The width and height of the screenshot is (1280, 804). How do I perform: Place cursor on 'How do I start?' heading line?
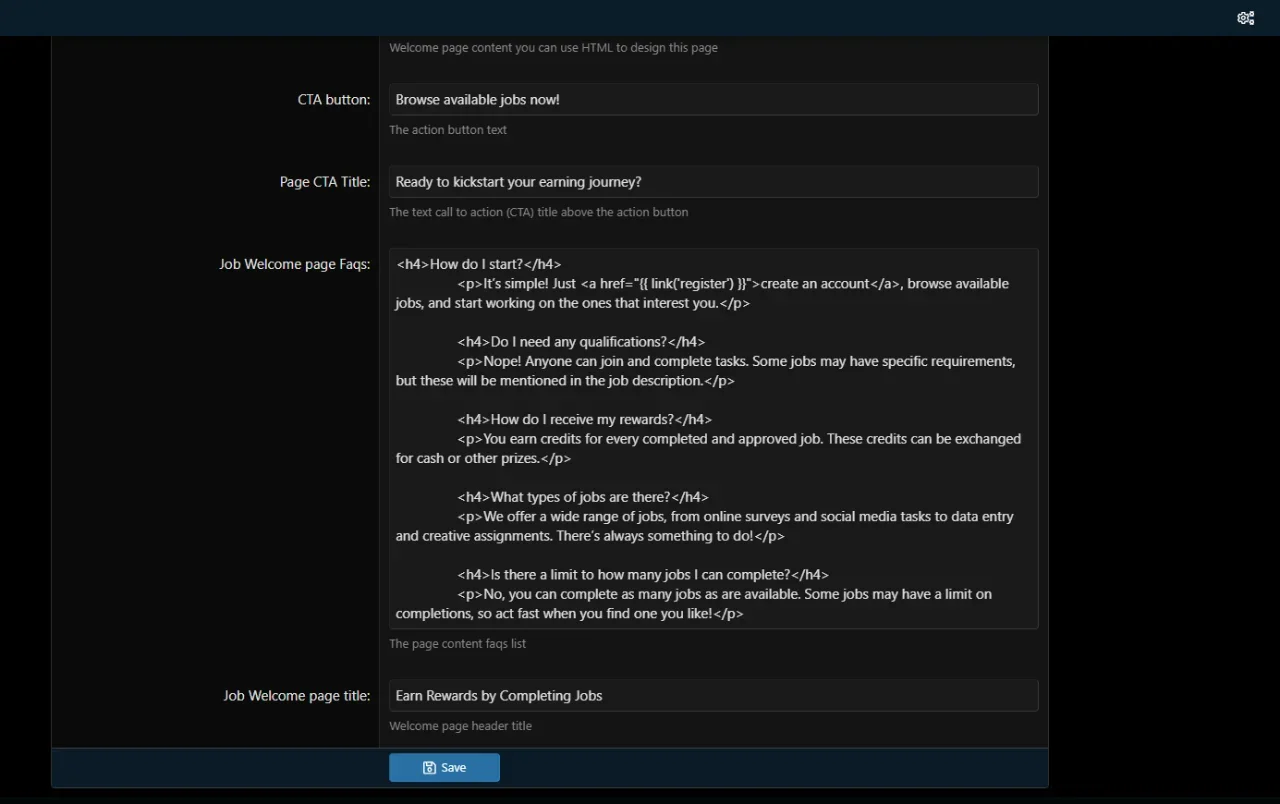tap(478, 265)
